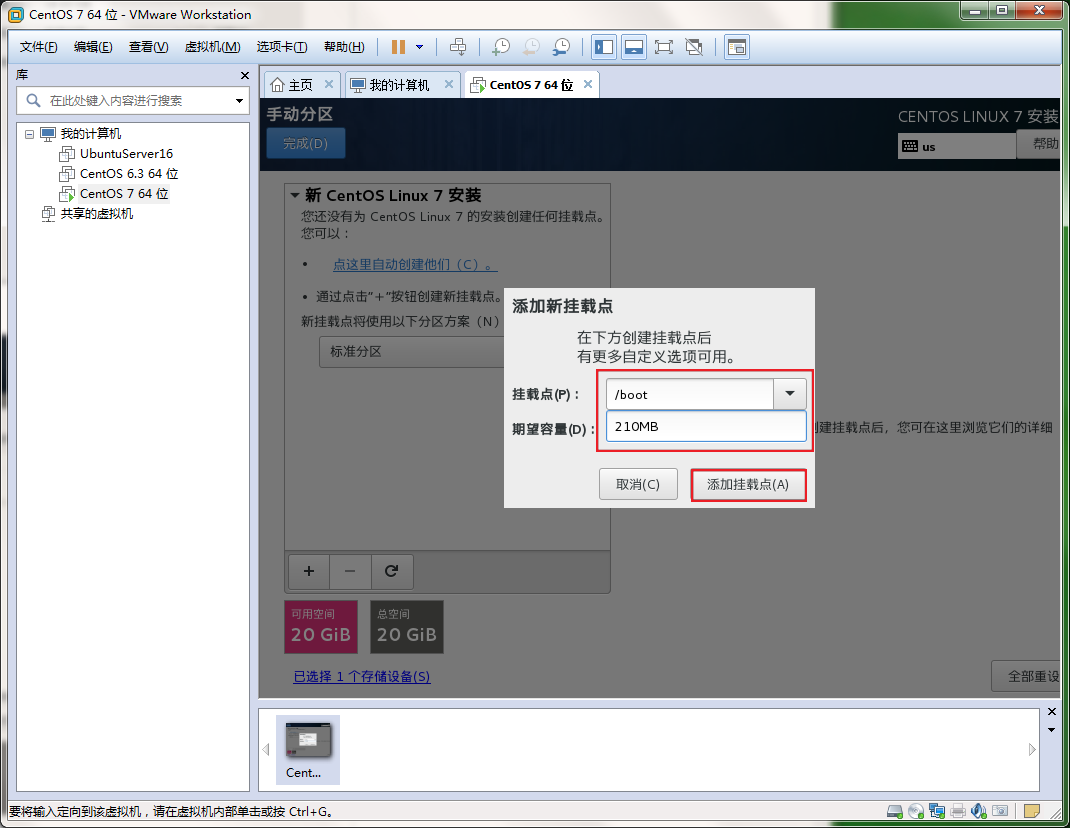The width and height of the screenshot is (1070, 828).
Task: Open the snapshot manager
Action: [561, 47]
